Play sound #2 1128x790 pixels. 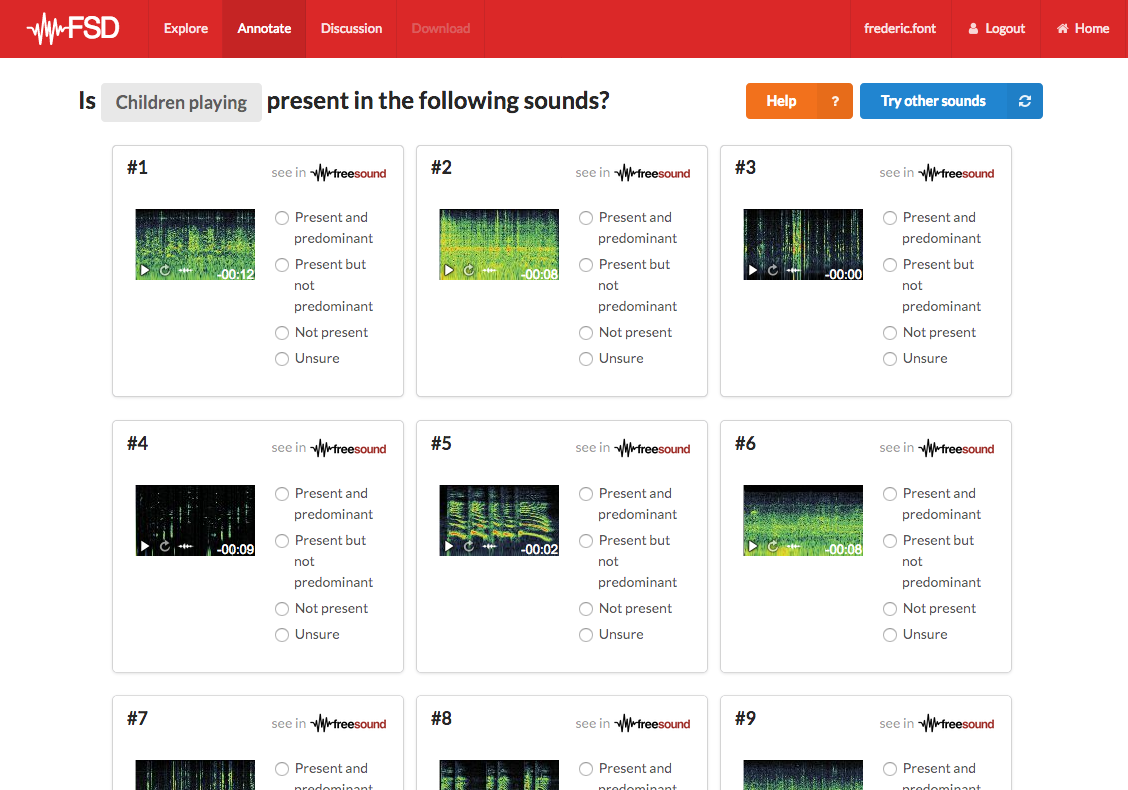point(449,271)
